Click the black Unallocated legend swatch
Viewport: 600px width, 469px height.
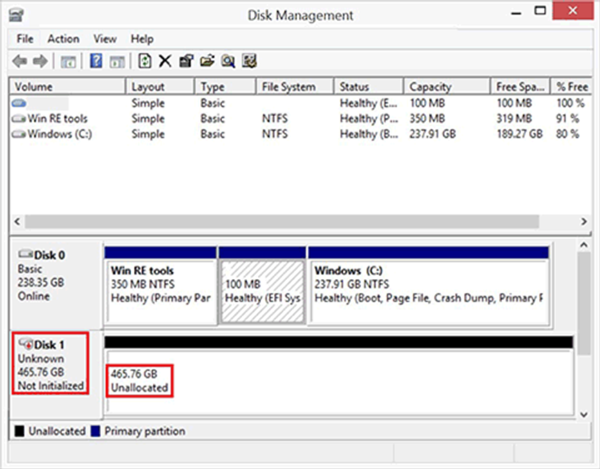[19, 432]
